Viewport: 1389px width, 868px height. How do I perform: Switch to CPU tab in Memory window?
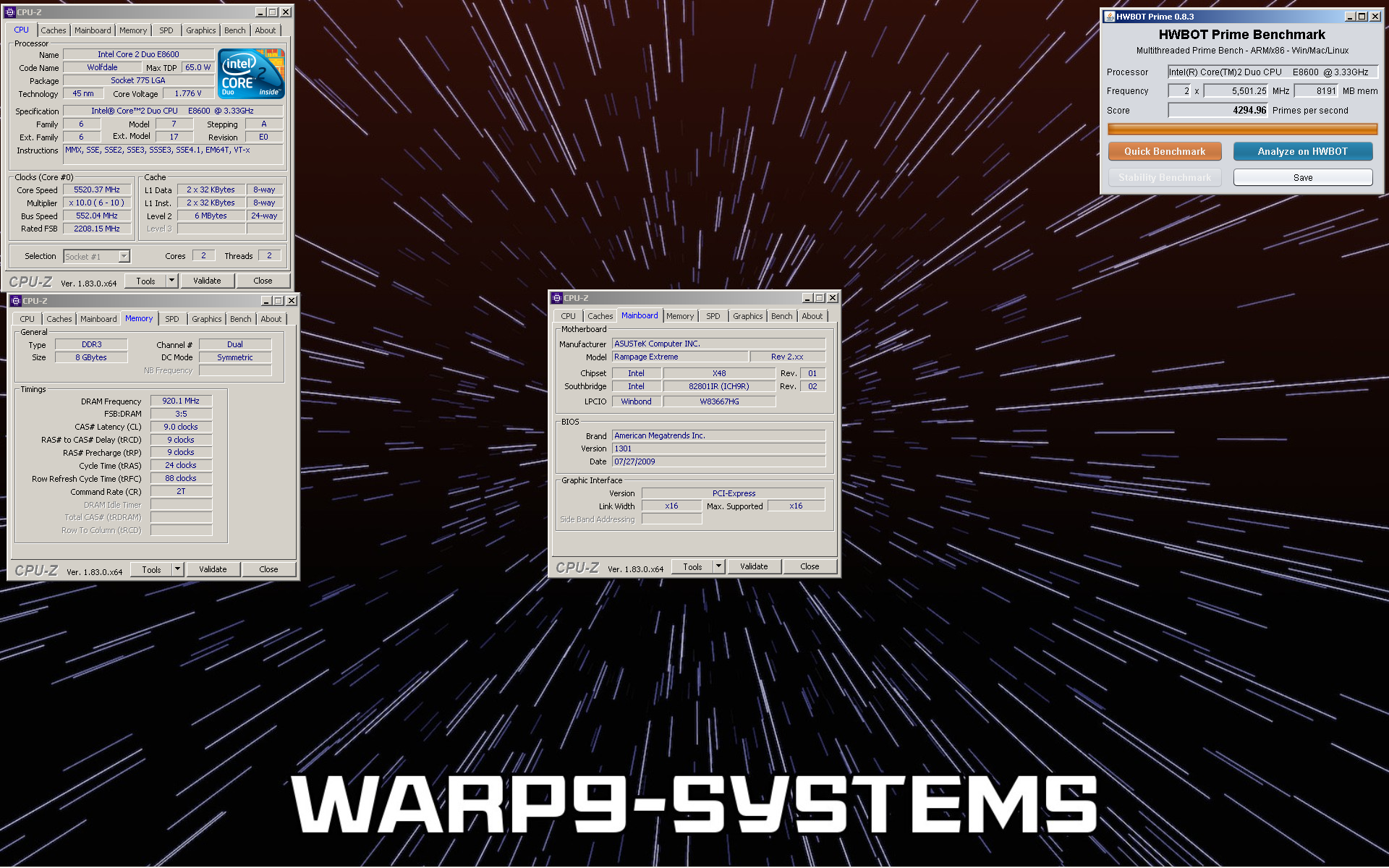click(x=27, y=319)
